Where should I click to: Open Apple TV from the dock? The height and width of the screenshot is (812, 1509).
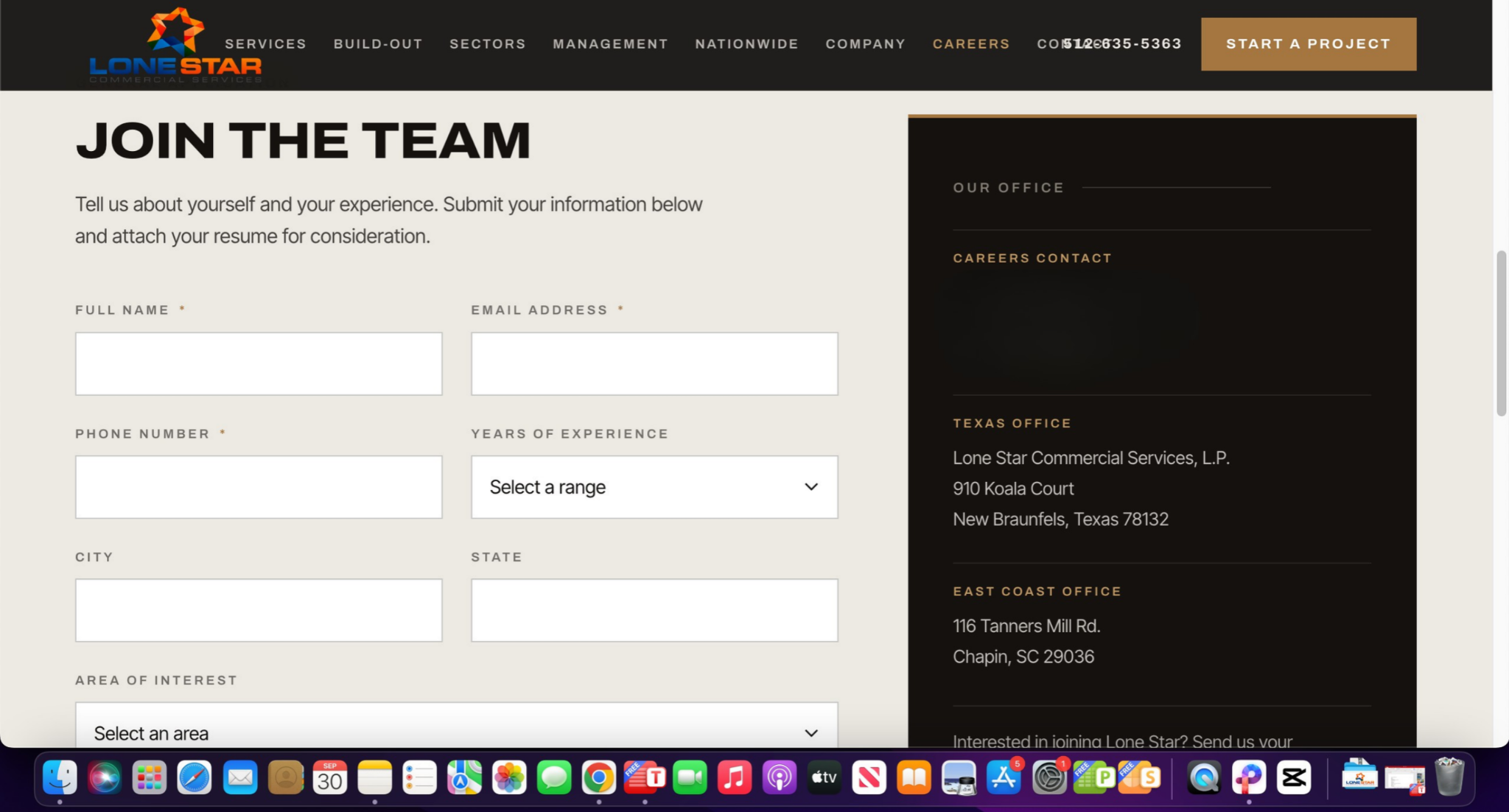click(x=824, y=777)
